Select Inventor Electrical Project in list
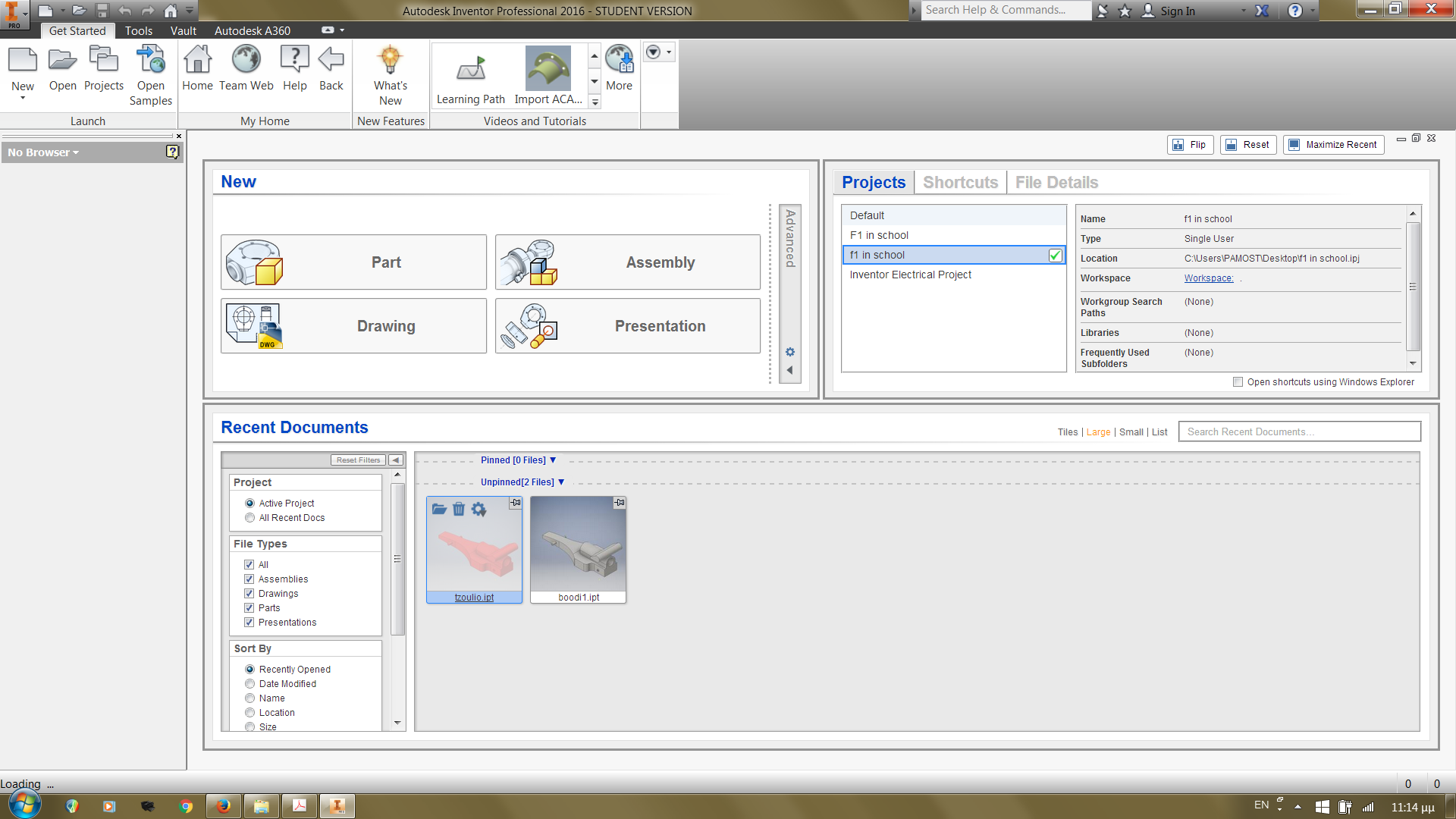 [953, 275]
